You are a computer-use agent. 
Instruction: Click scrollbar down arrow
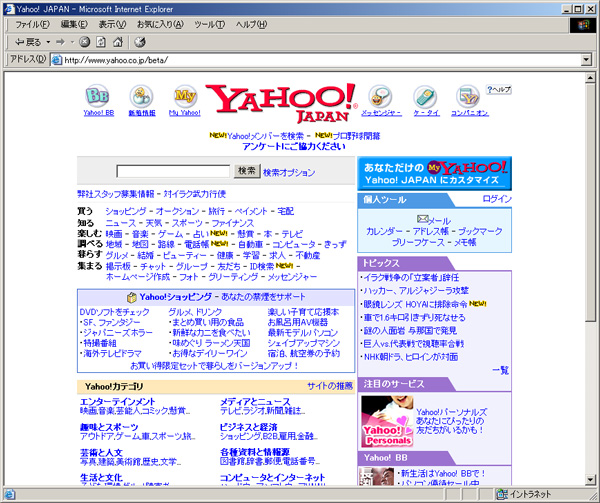point(590,480)
